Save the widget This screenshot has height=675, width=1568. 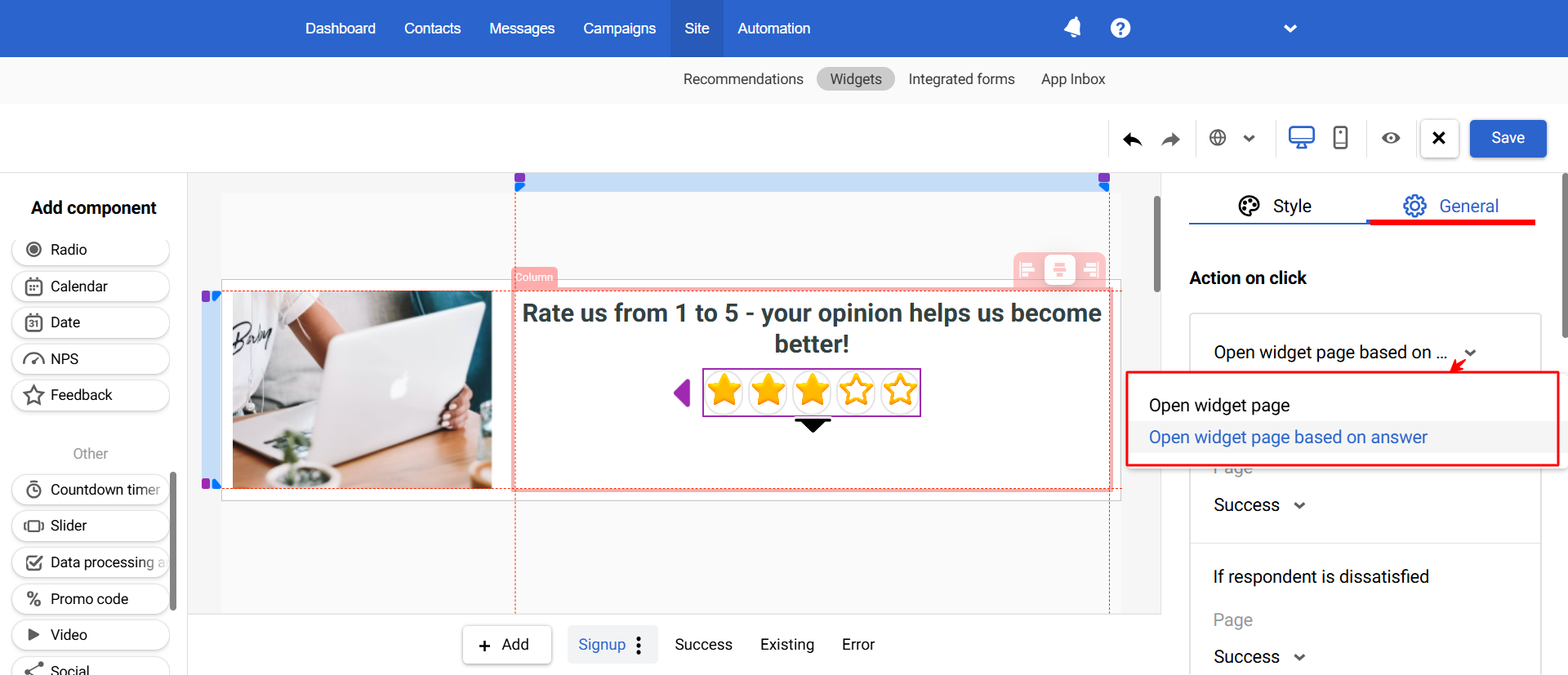[x=1508, y=138]
